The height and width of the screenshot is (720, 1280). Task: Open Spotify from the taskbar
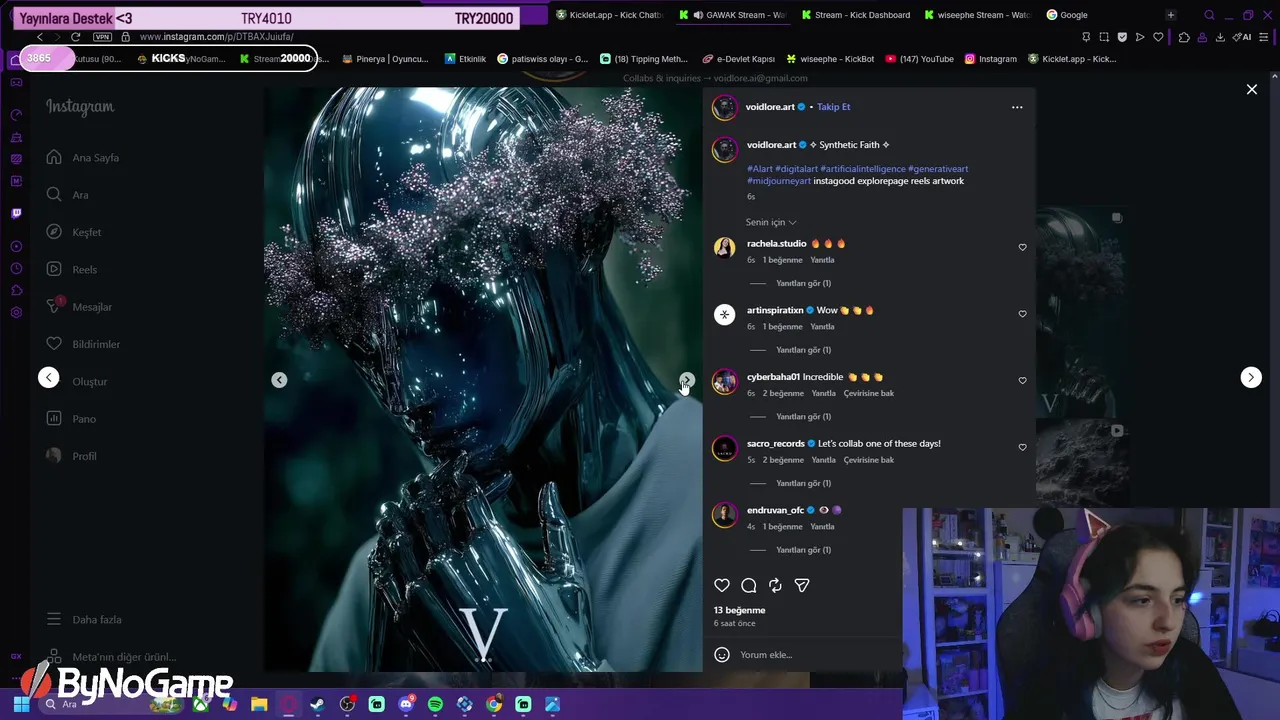(435, 705)
